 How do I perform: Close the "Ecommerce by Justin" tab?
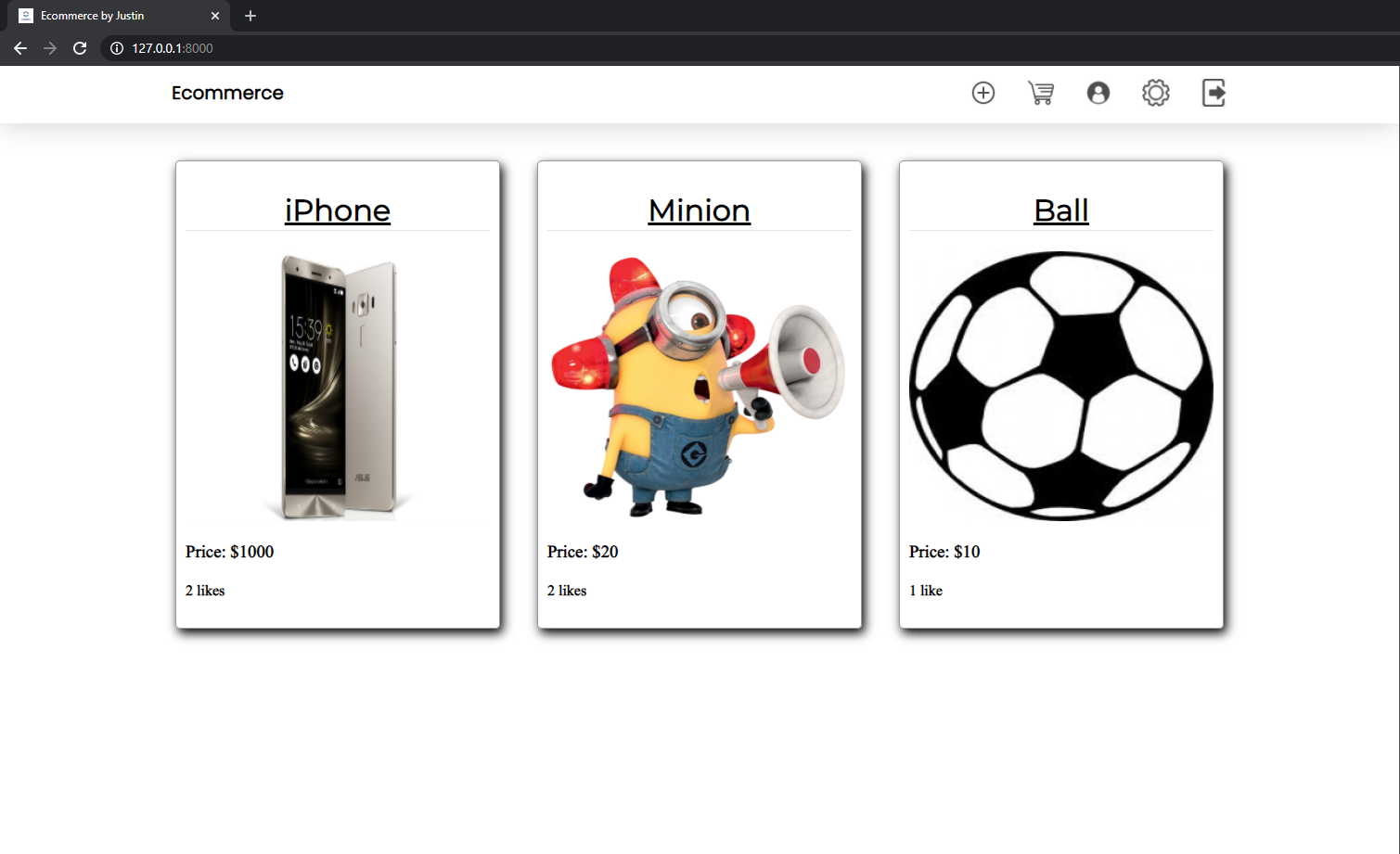tap(215, 16)
